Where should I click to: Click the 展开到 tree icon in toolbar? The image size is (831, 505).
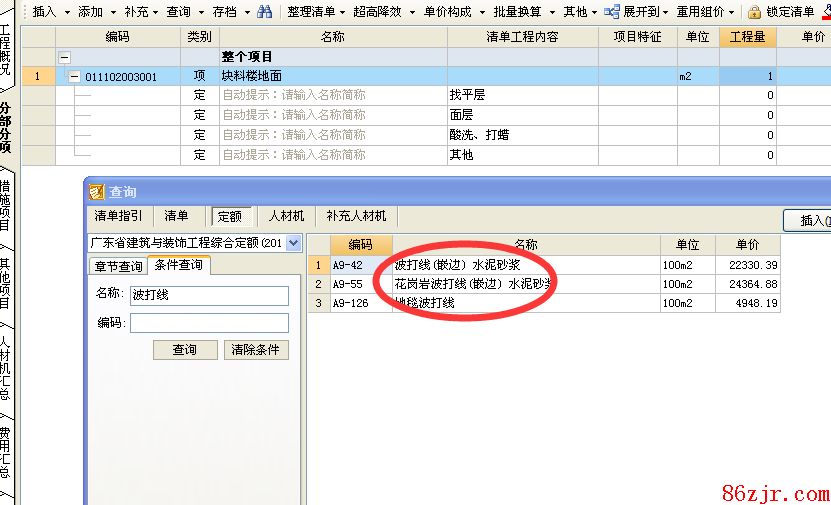point(612,12)
